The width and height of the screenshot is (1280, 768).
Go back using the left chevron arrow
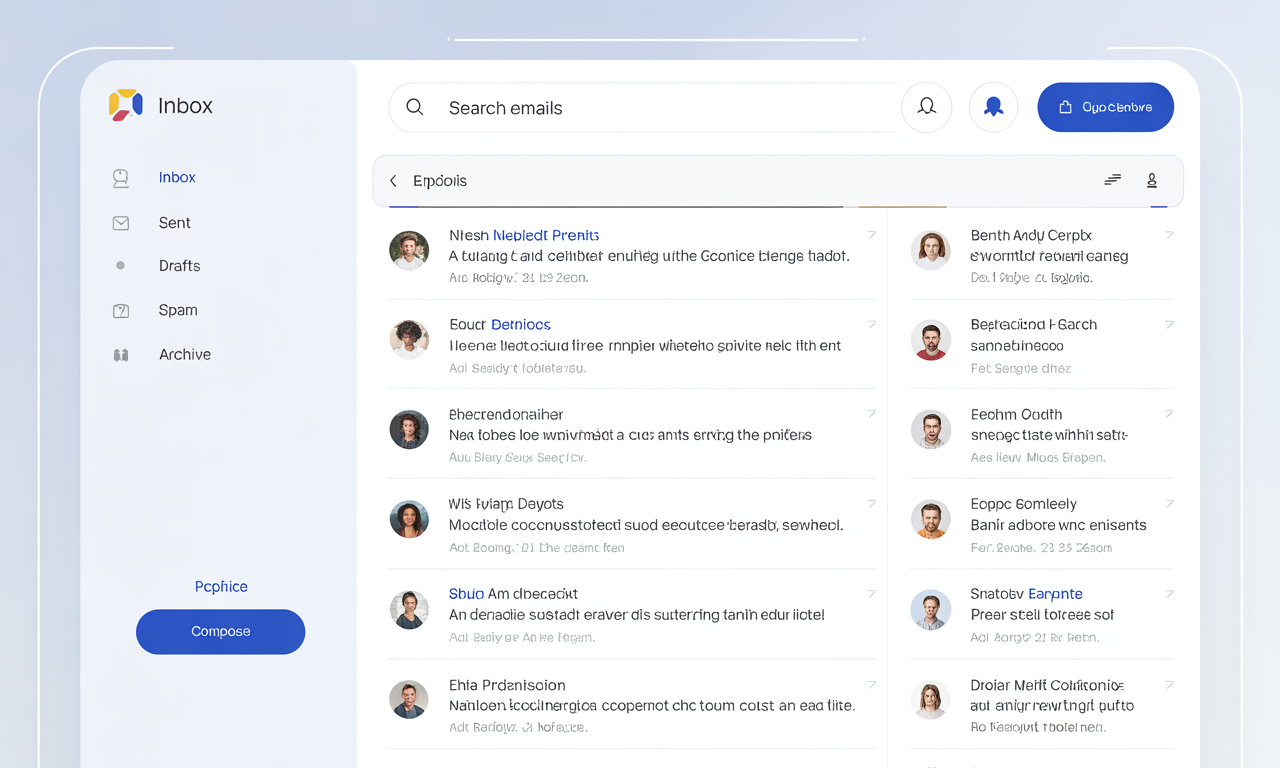click(x=393, y=181)
